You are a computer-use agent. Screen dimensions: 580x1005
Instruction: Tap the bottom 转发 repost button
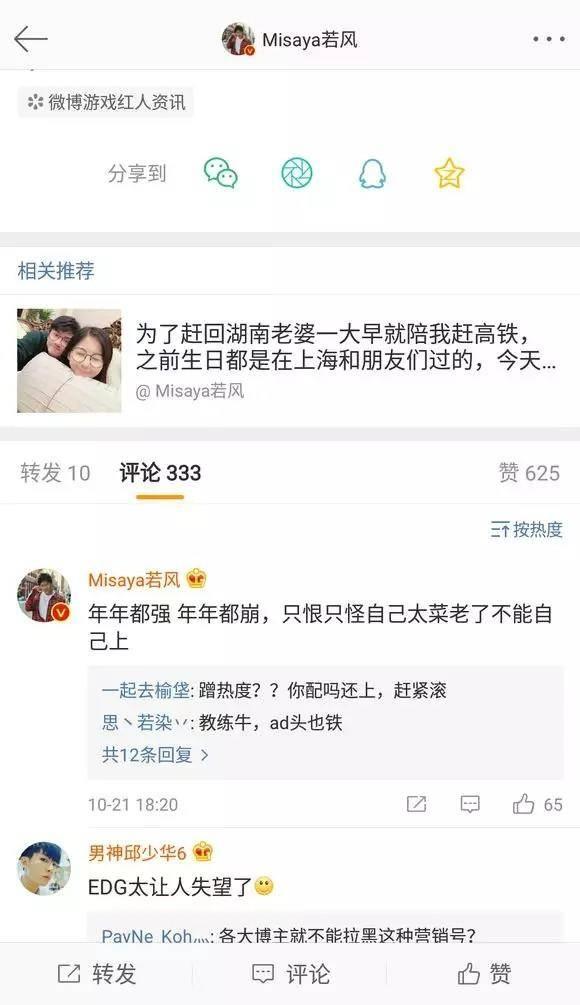click(x=97, y=974)
